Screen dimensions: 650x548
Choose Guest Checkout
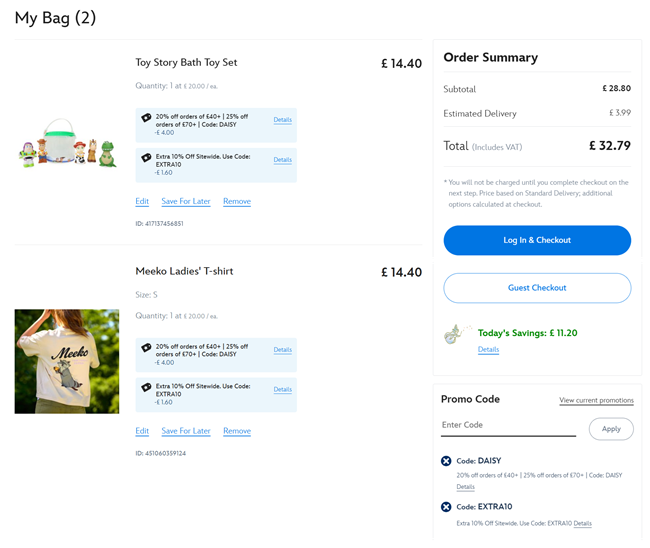click(x=537, y=288)
